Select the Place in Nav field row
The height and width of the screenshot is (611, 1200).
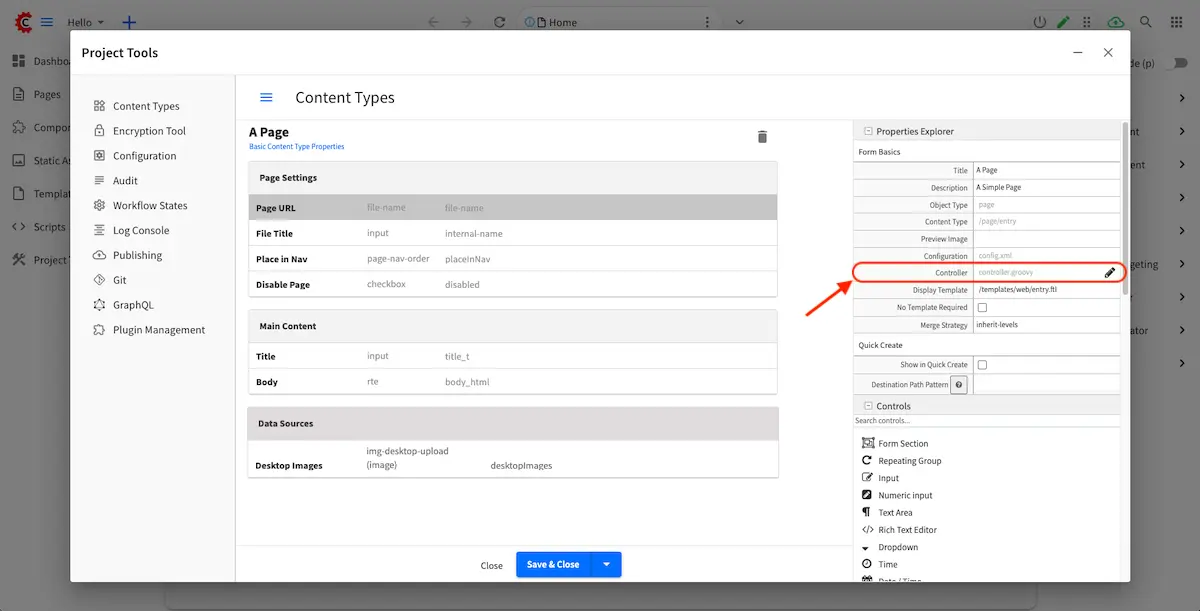click(512, 259)
